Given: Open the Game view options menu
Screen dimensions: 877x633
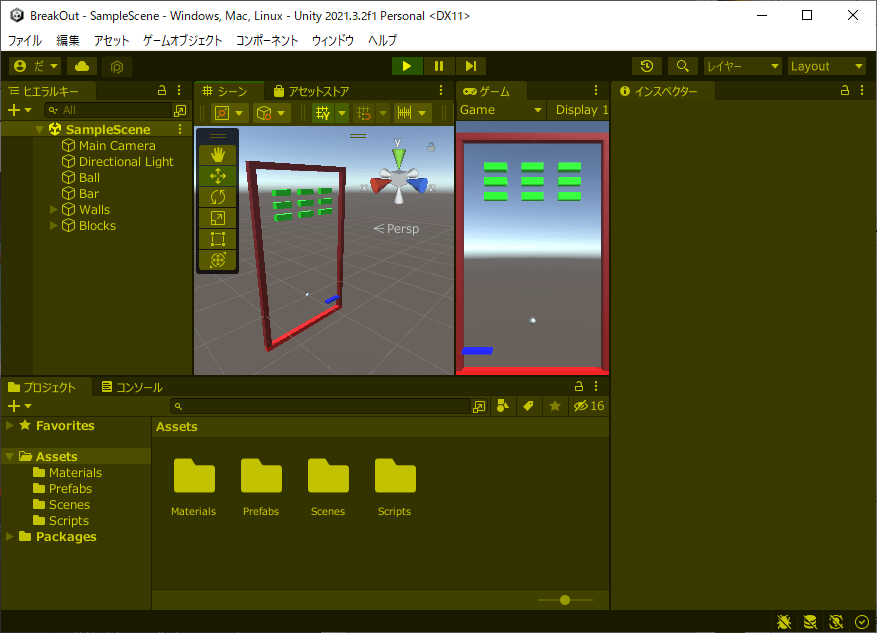Looking at the screenshot, I should (596, 91).
